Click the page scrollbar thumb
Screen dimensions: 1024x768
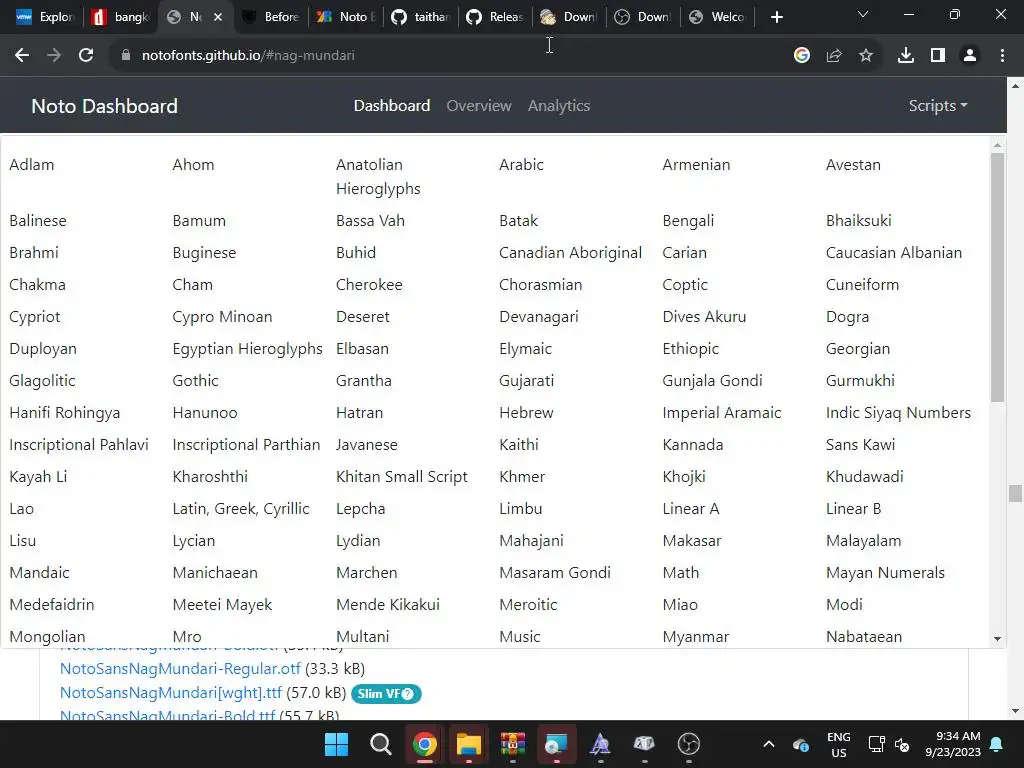point(1016,493)
